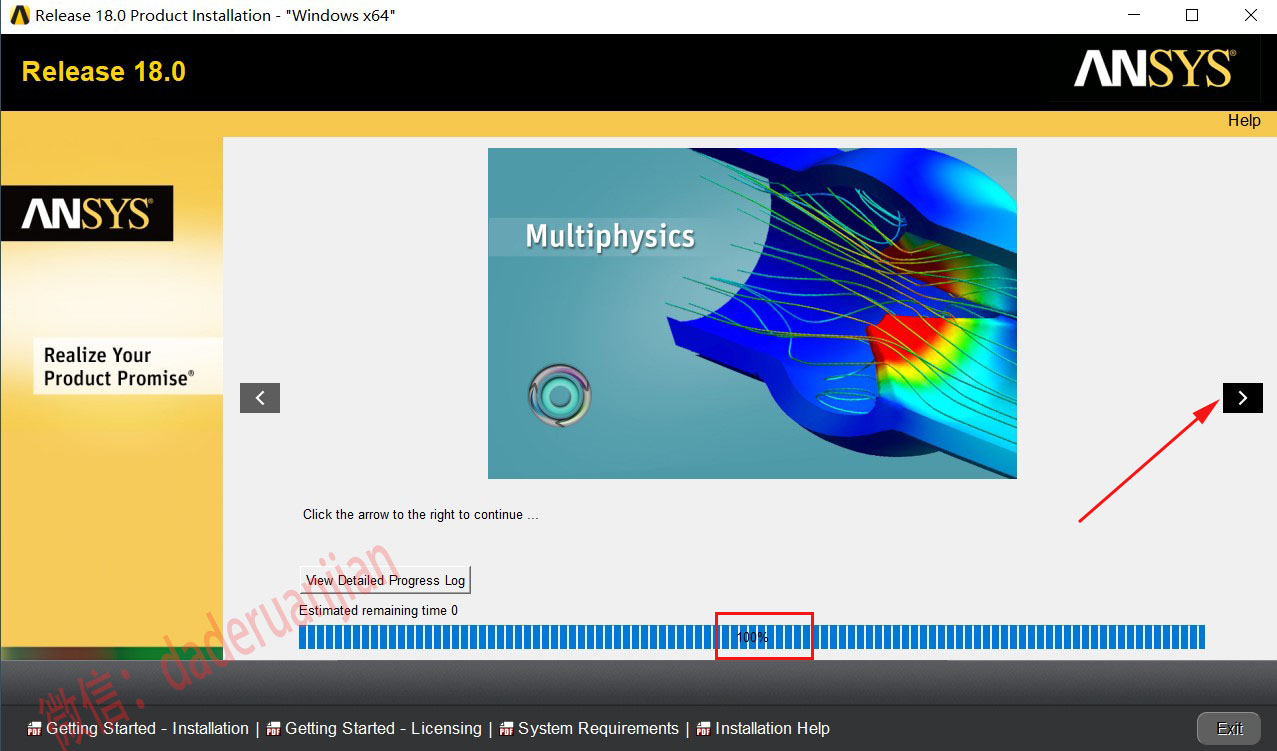Click the ANSYS logo in the sidebar
Image resolution: width=1277 pixels, height=751 pixels.
(x=87, y=213)
